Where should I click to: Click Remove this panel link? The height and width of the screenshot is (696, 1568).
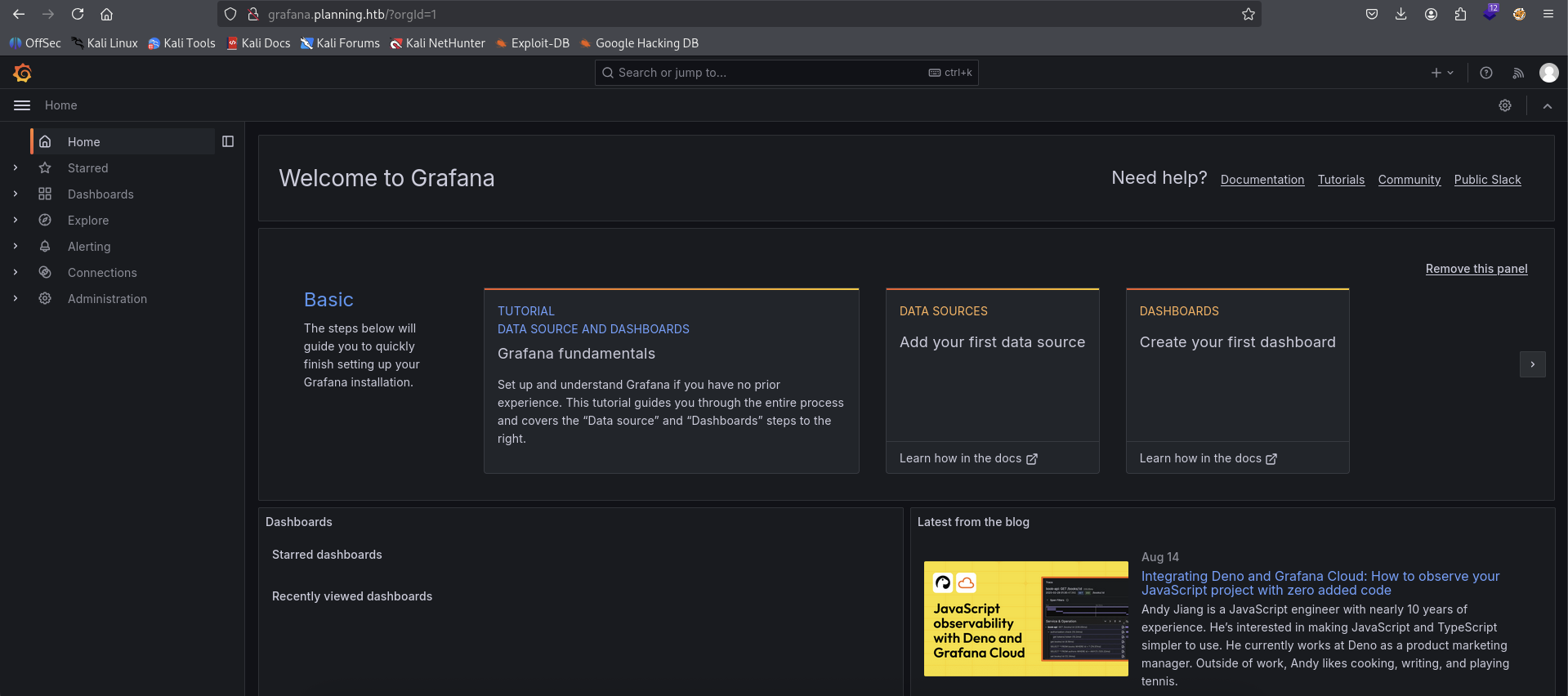[1476, 269]
